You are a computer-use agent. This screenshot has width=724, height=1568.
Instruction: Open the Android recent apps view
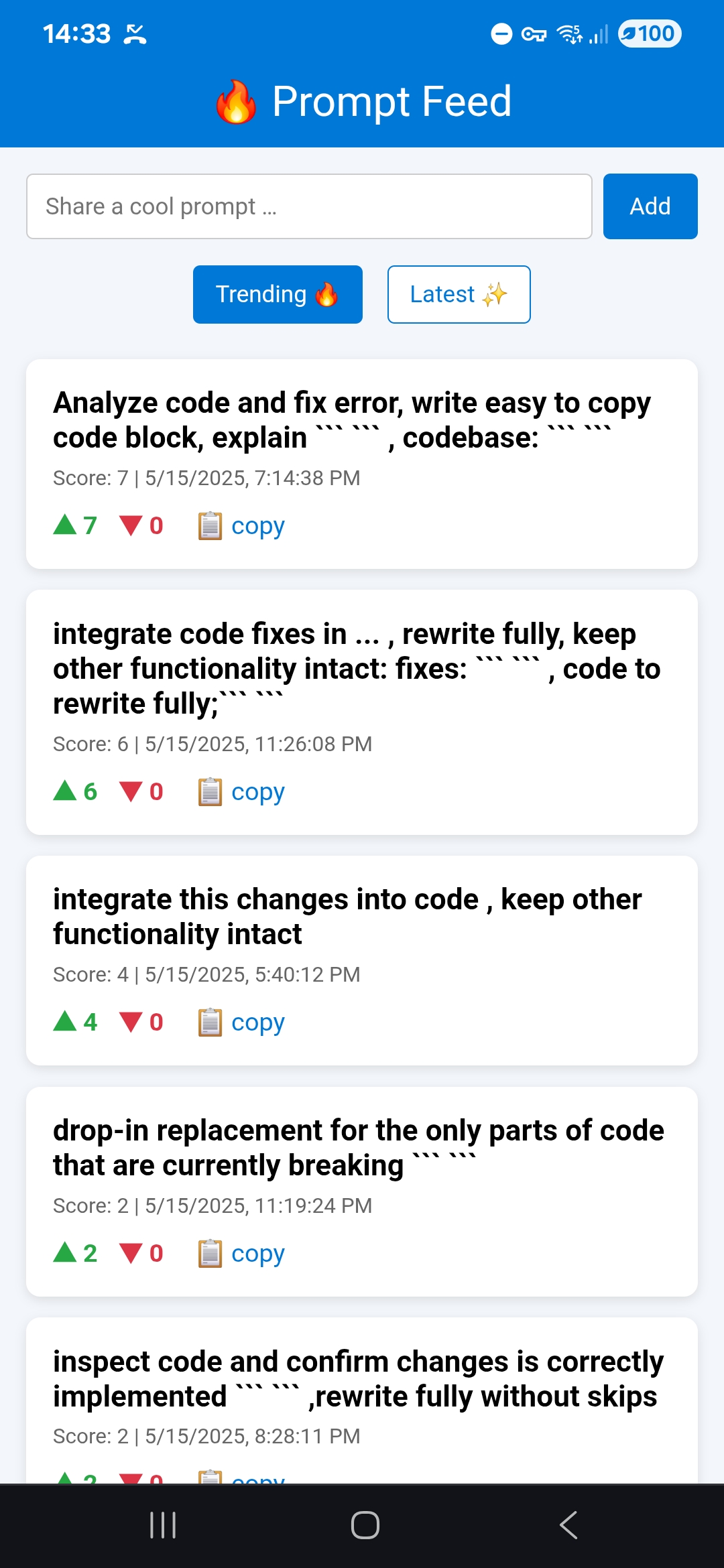[163, 1525]
